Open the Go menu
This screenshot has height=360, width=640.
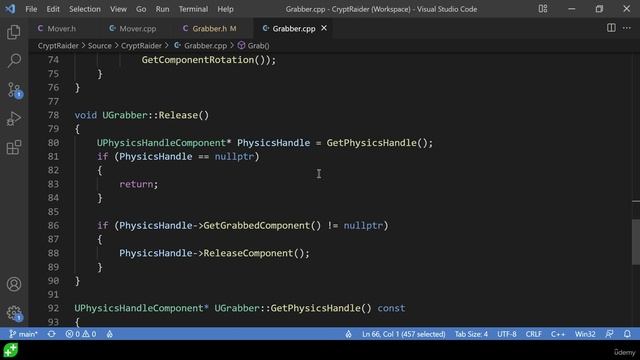(141, 9)
